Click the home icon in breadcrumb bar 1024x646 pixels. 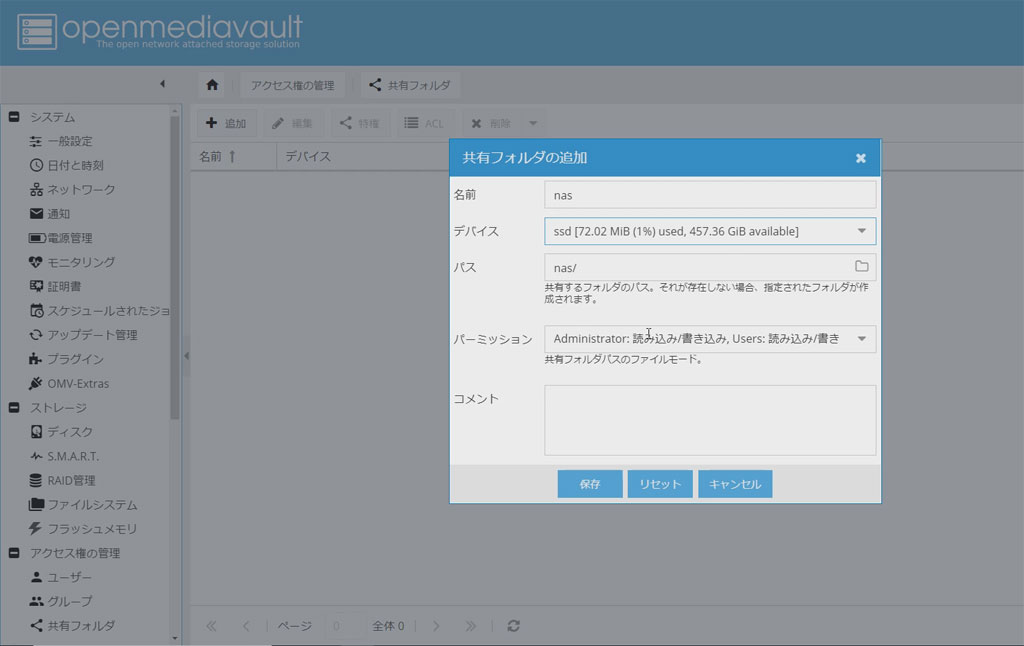click(212, 85)
